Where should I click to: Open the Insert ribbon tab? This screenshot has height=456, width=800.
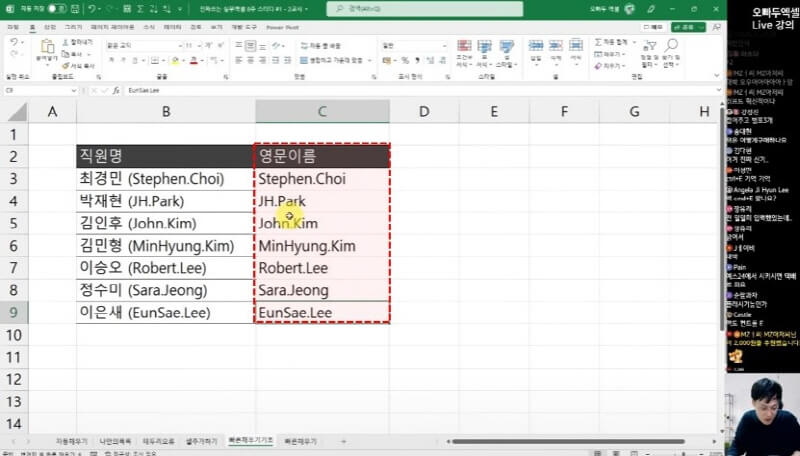pos(50,27)
